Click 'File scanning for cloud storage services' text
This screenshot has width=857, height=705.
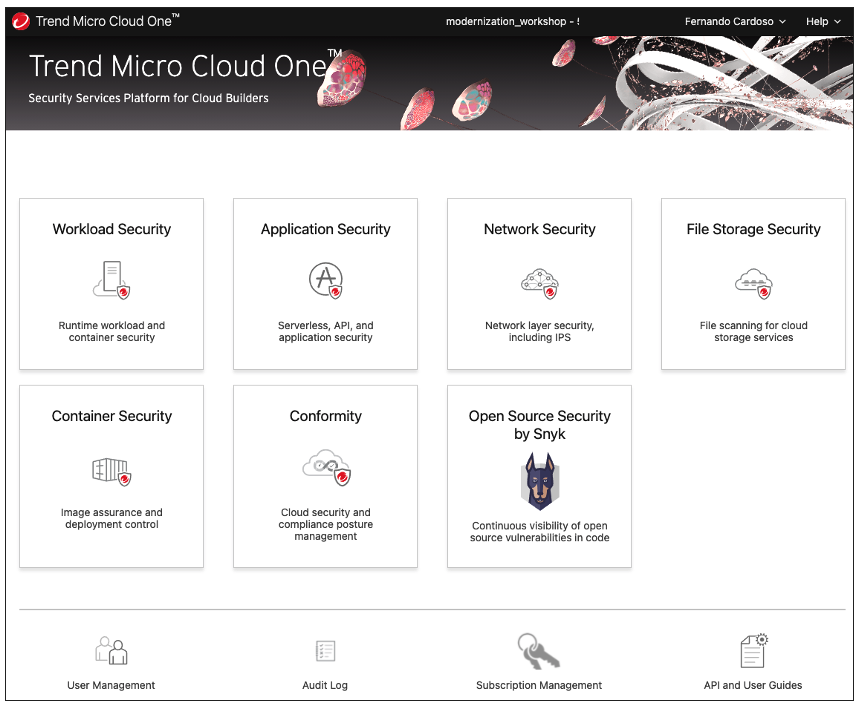(754, 331)
